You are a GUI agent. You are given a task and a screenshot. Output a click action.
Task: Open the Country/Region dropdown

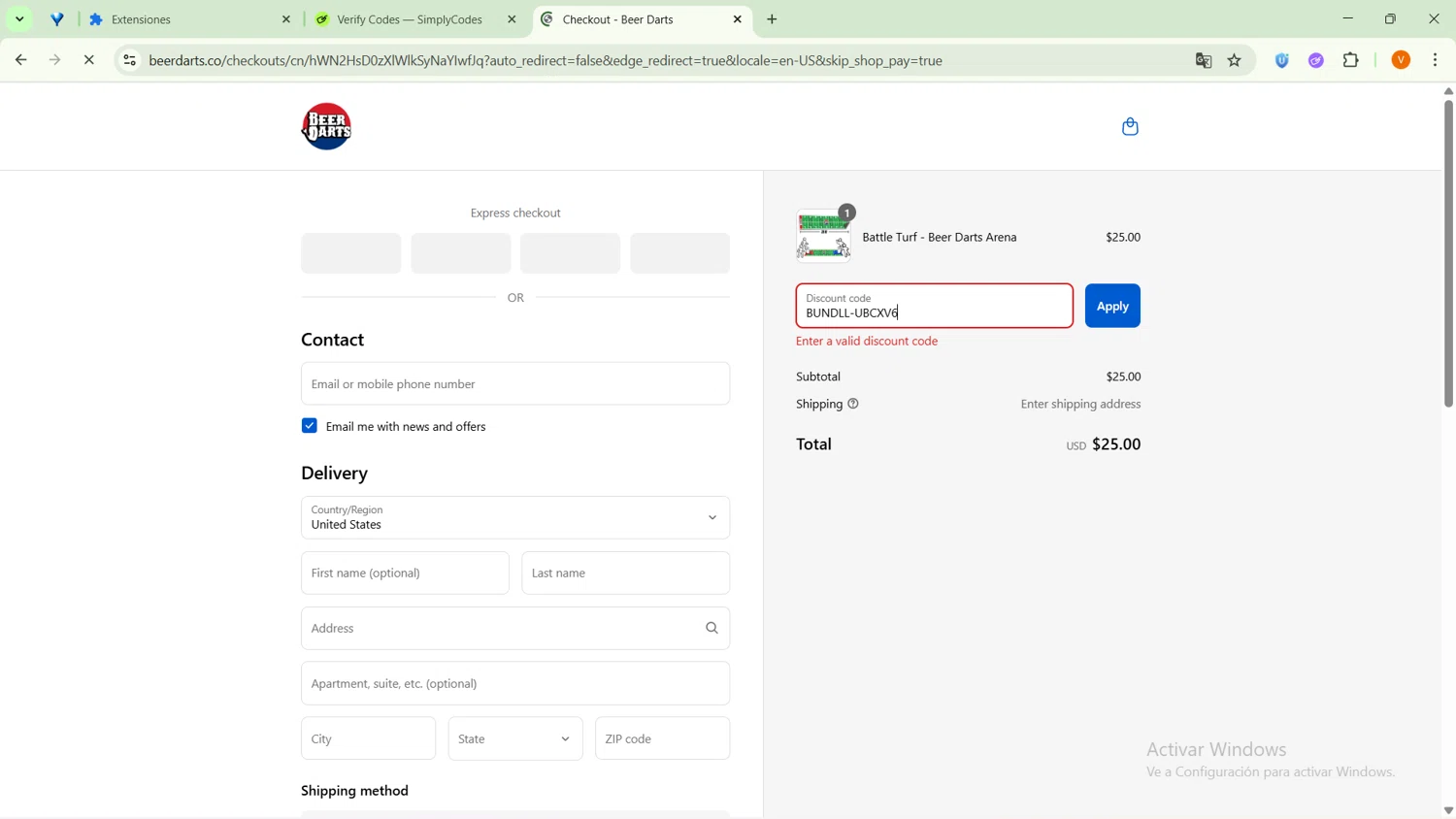pos(515,517)
